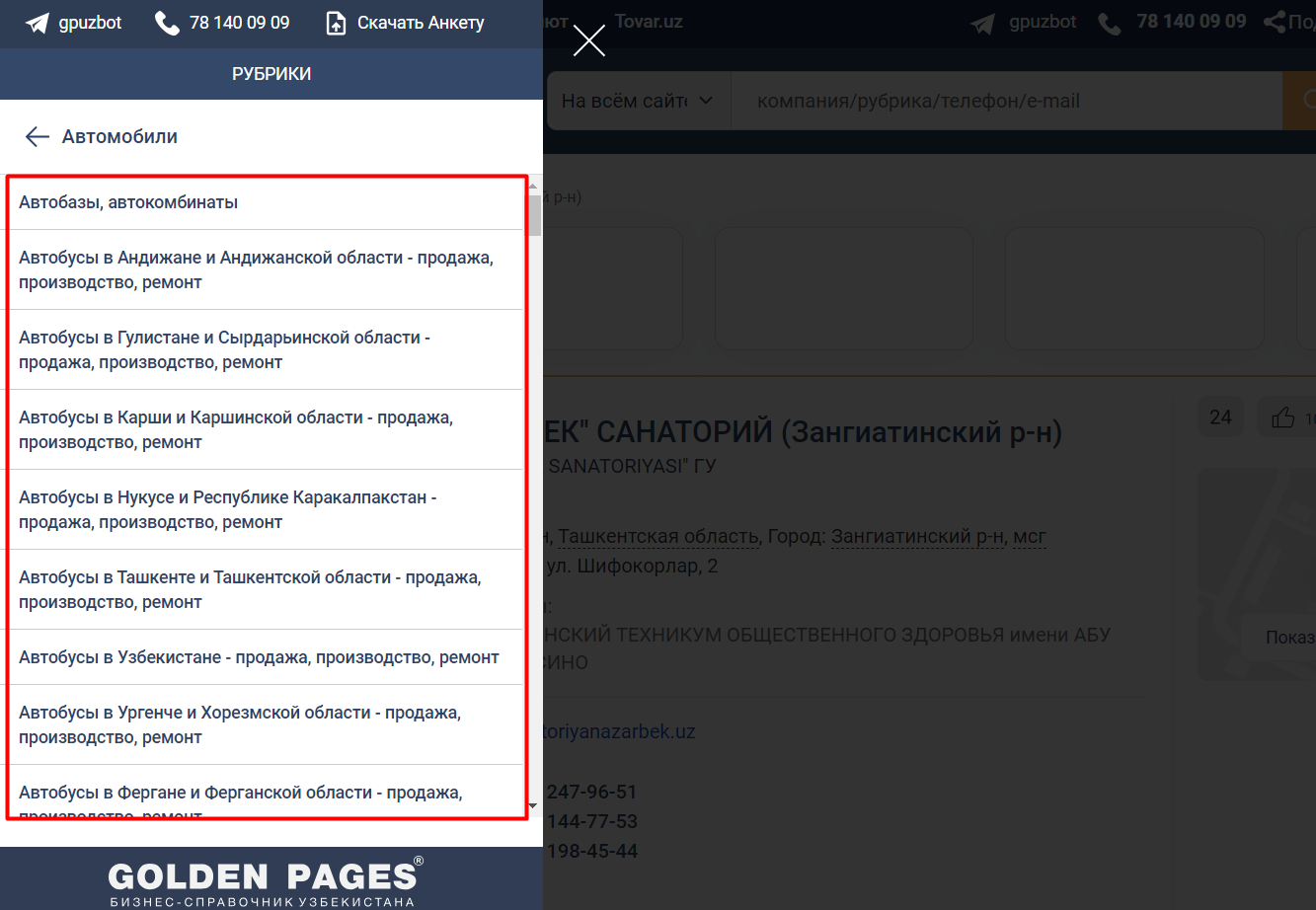Open gpuzbot link in sidebar
Viewport: 1316px width, 910px height.
(x=91, y=22)
